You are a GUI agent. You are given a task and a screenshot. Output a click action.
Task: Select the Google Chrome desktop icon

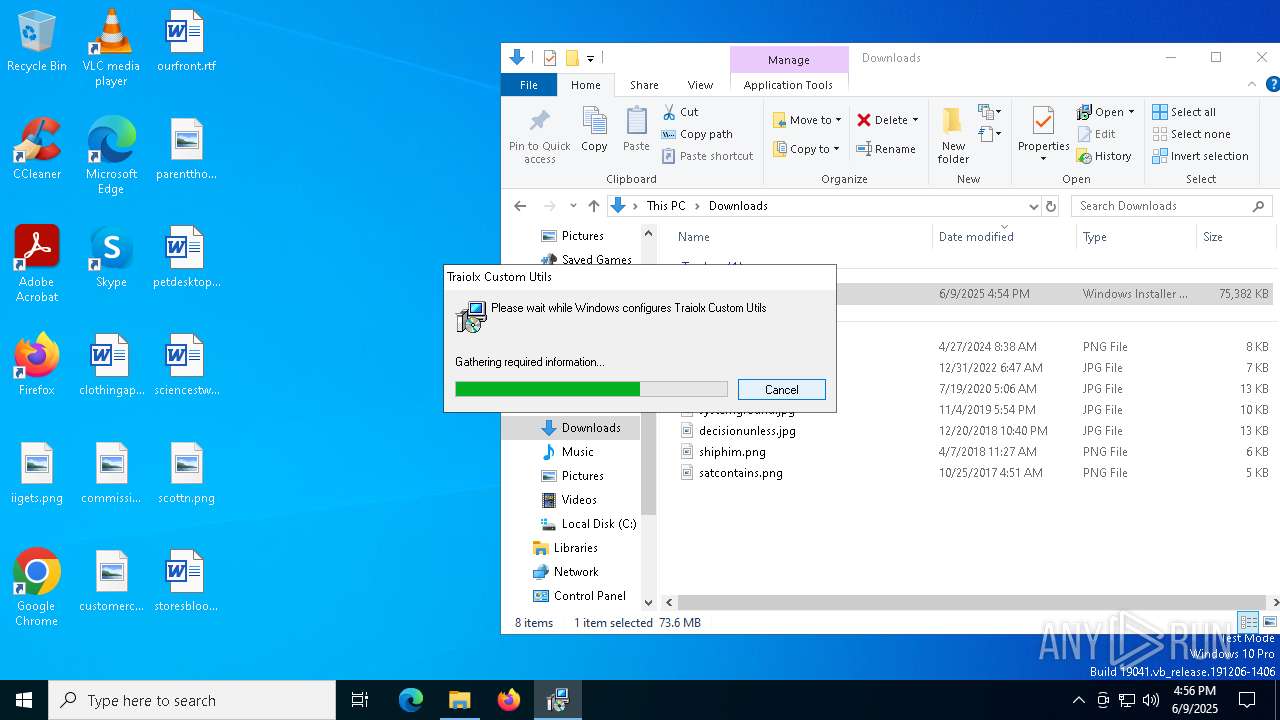click(x=36, y=588)
